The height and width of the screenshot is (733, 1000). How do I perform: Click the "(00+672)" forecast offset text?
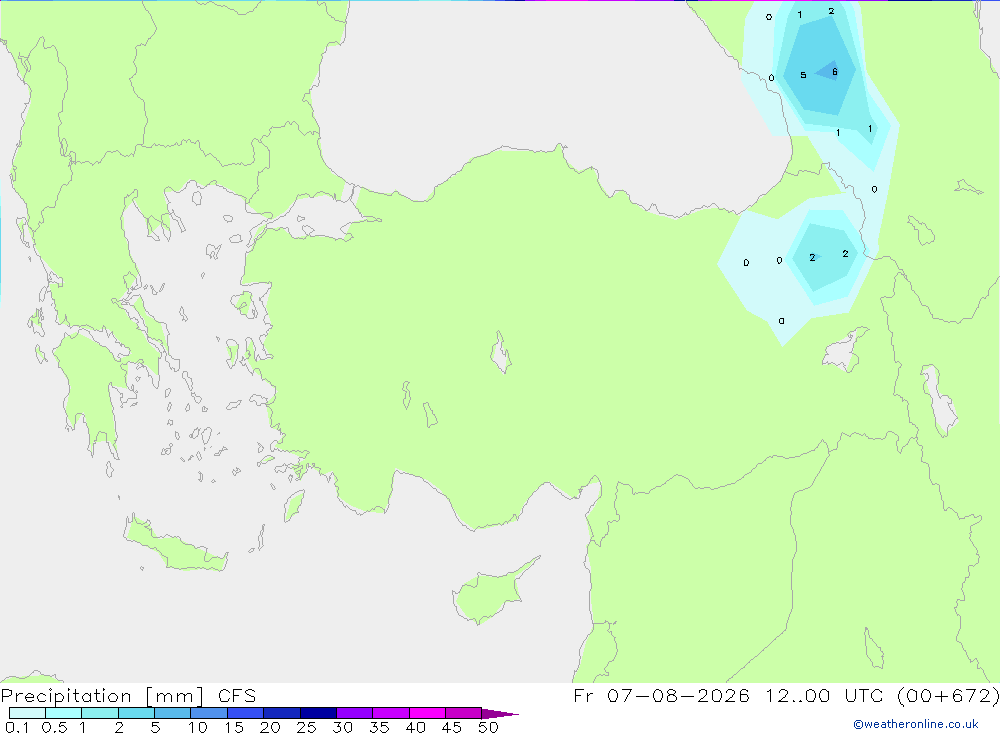[x=948, y=696]
